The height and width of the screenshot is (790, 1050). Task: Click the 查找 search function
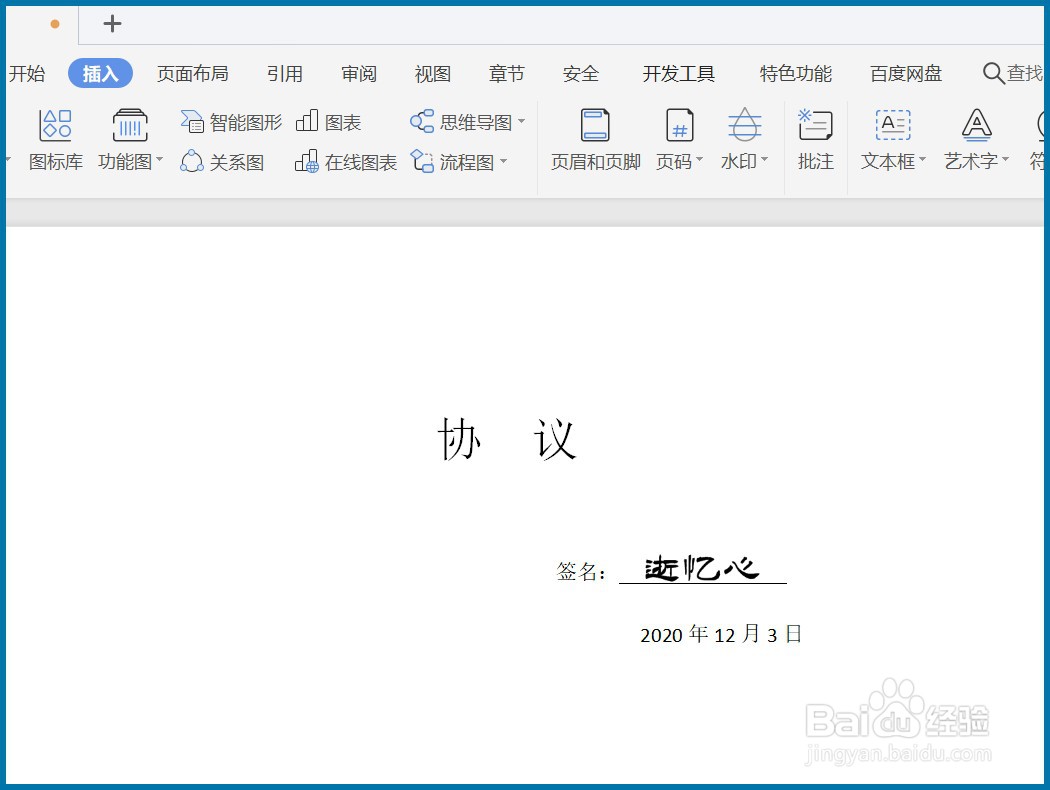tap(1012, 73)
